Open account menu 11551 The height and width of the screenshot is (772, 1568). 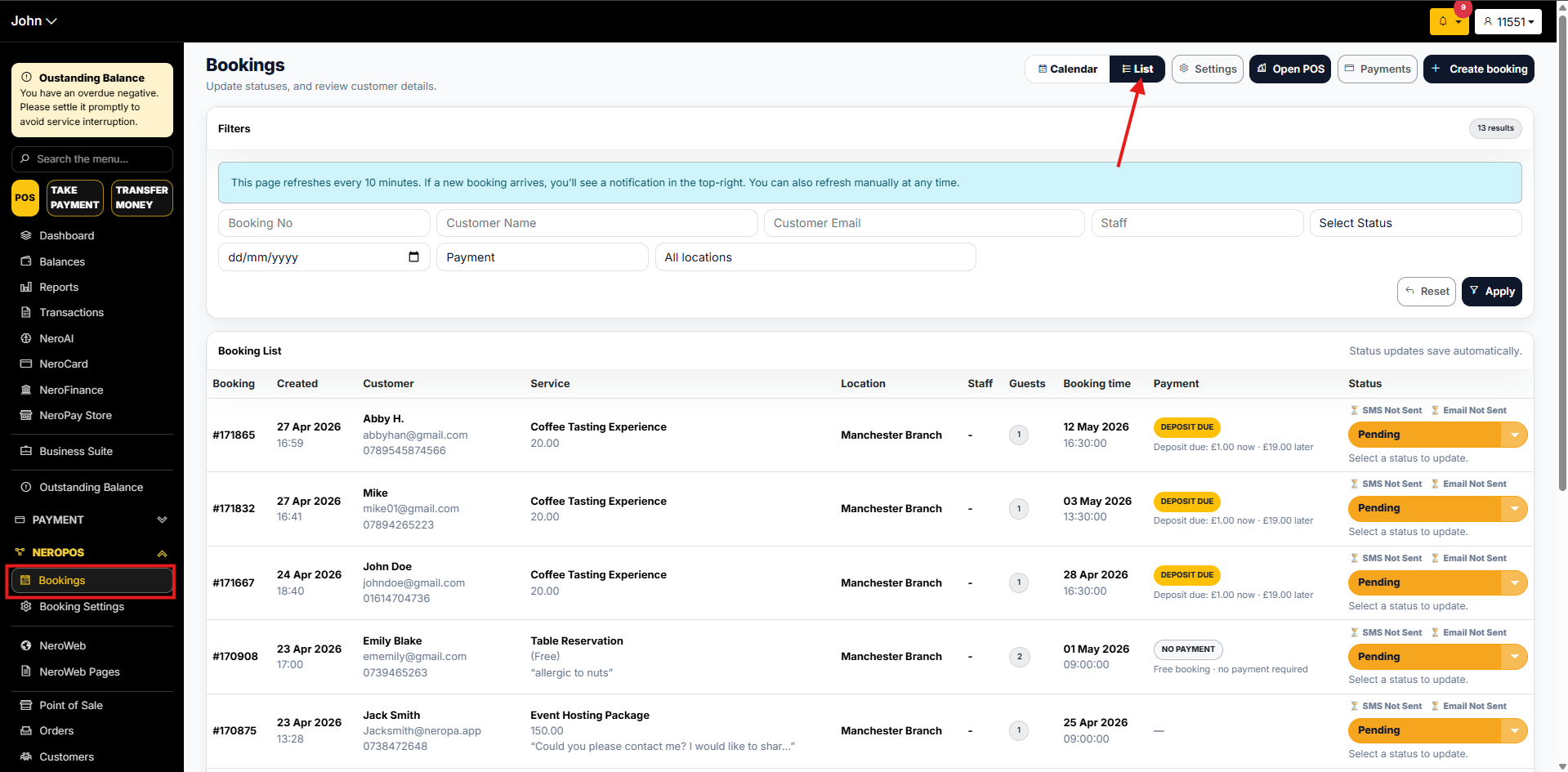tap(1508, 22)
